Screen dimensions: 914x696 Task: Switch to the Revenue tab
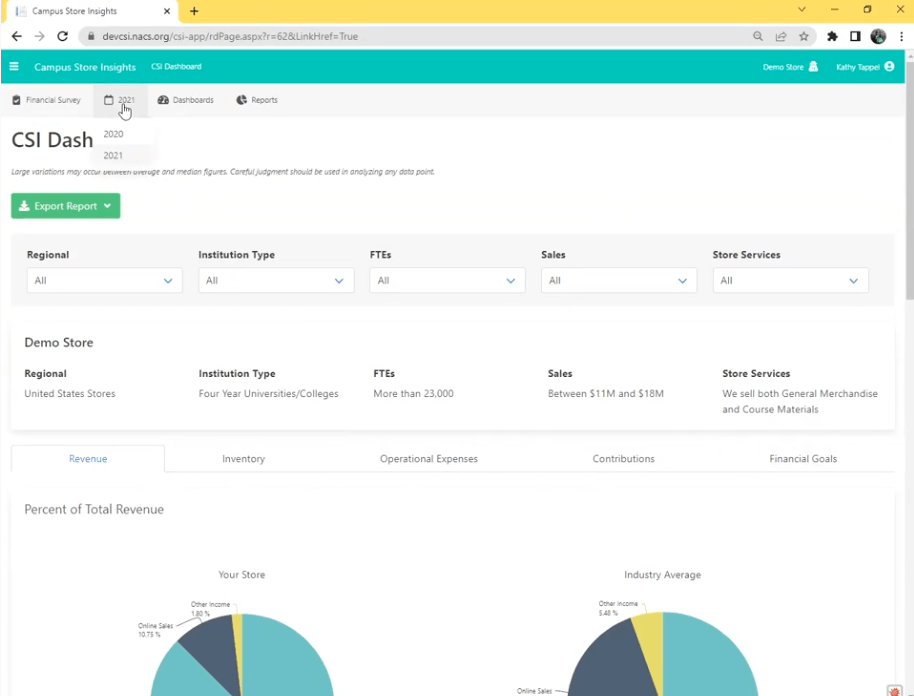point(88,459)
